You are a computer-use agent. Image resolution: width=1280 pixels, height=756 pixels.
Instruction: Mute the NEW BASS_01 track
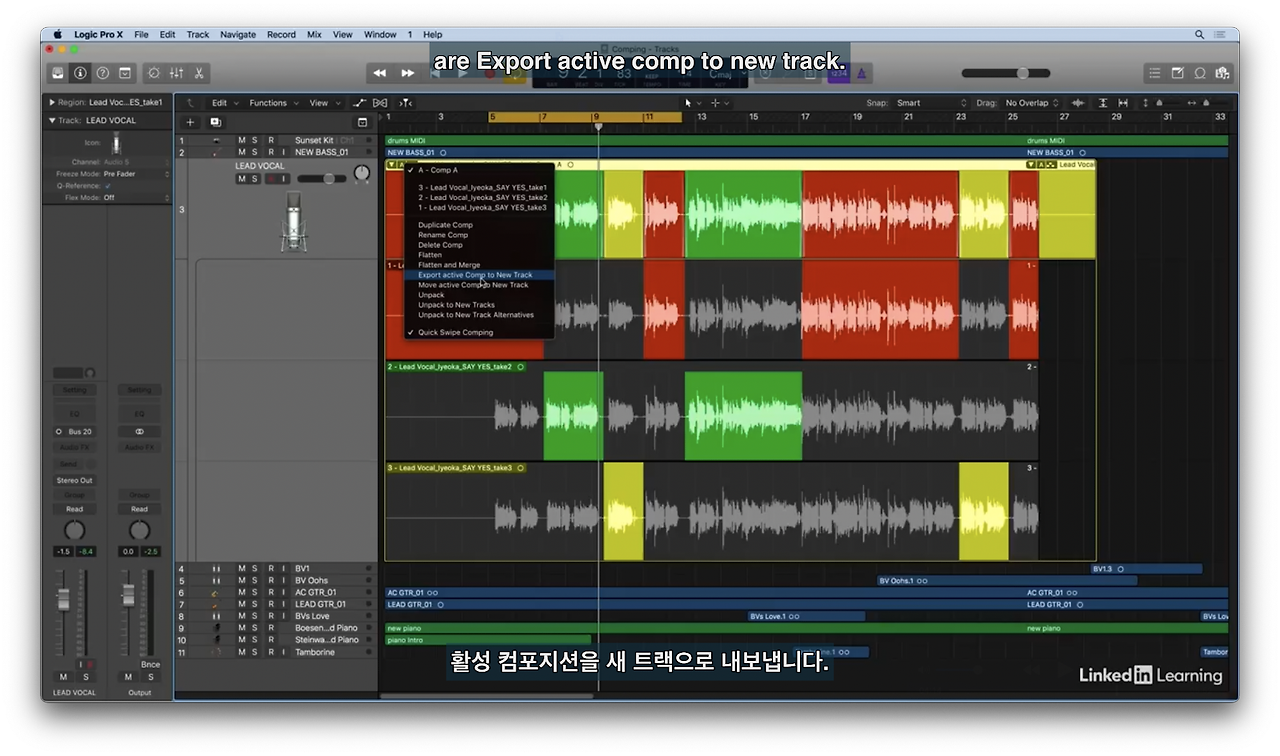pyautogui.click(x=241, y=152)
